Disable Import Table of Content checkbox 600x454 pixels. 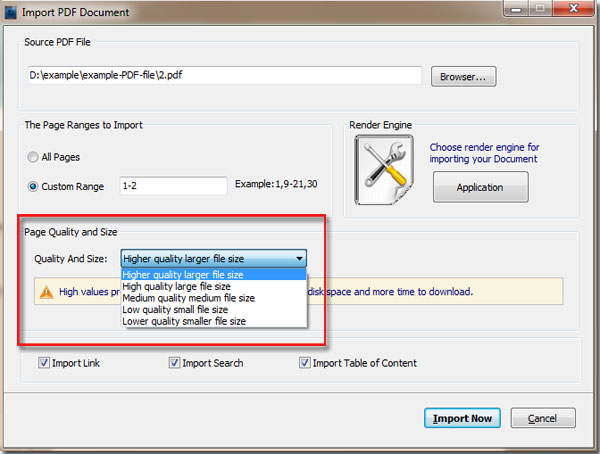click(305, 363)
